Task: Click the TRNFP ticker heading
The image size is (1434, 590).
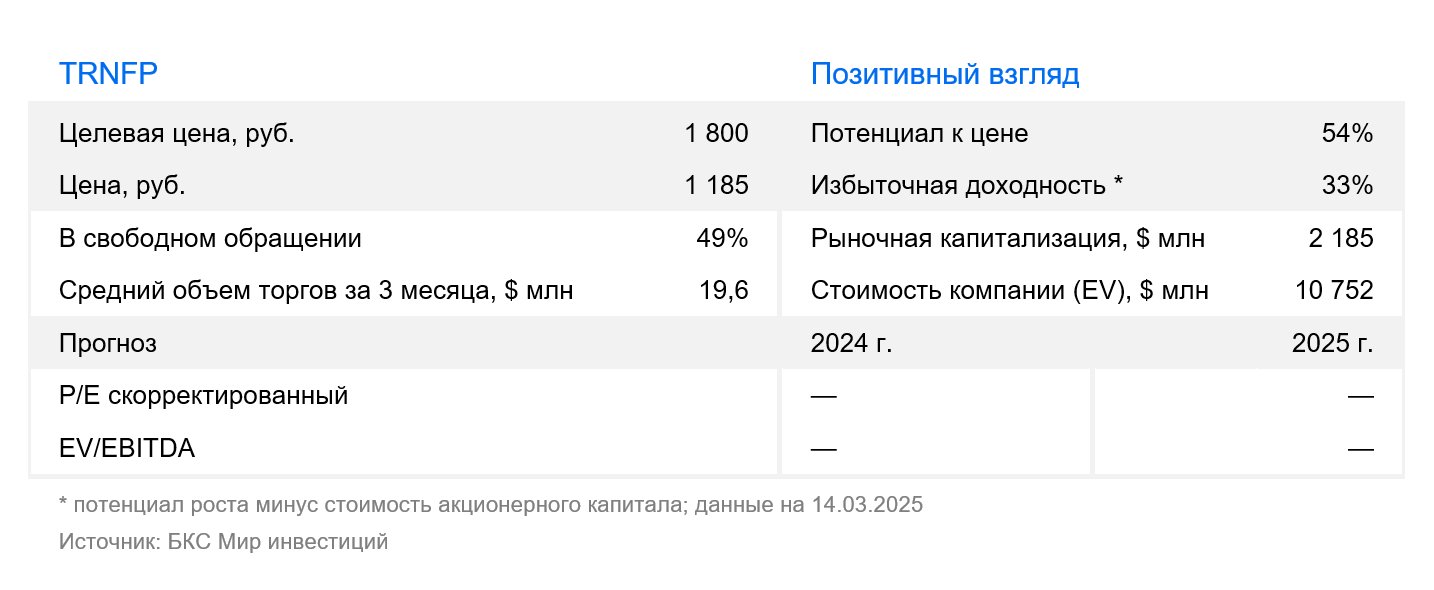Action: [x=108, y=75]
